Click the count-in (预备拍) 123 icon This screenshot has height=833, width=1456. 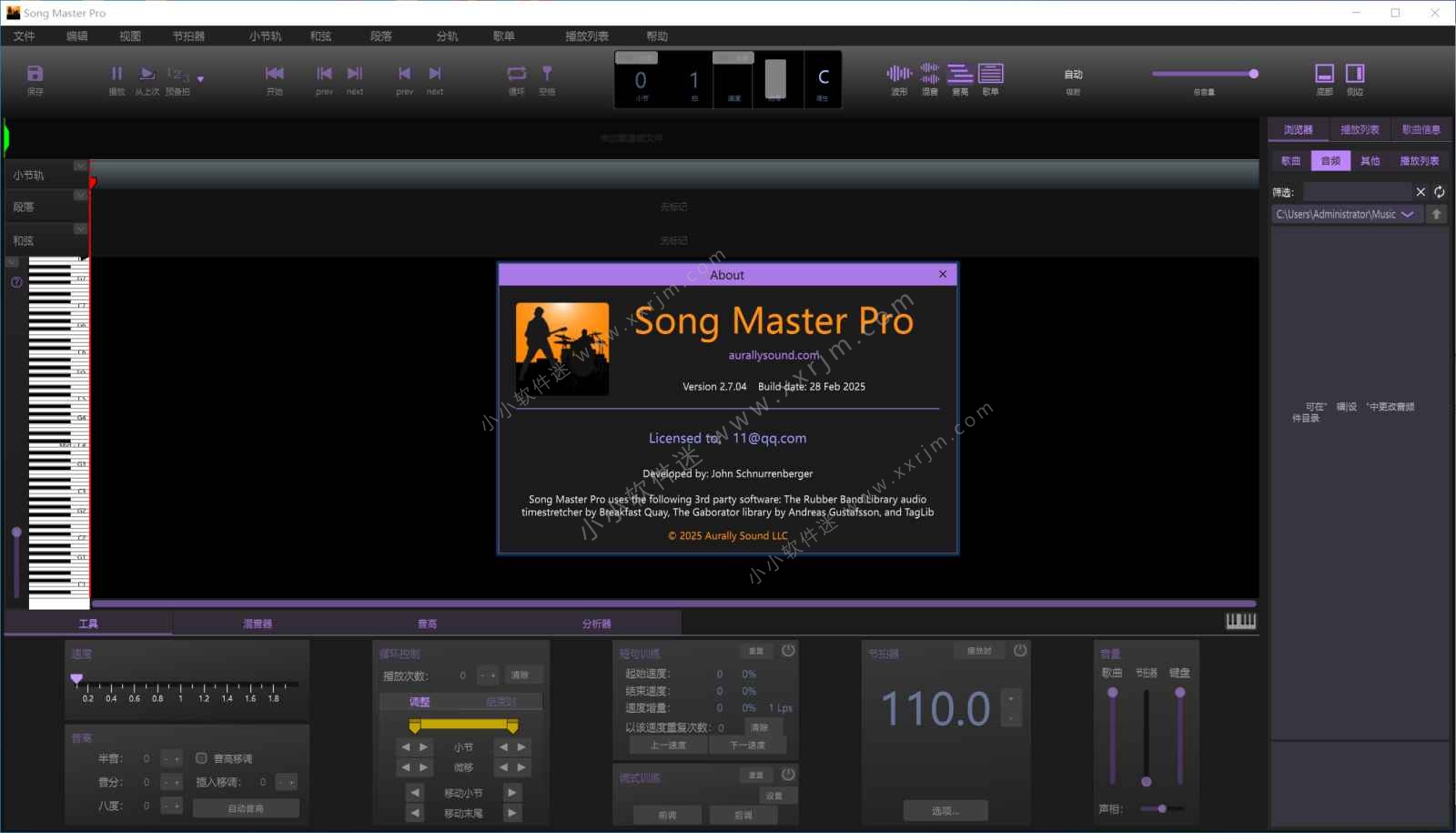point(177,74)
